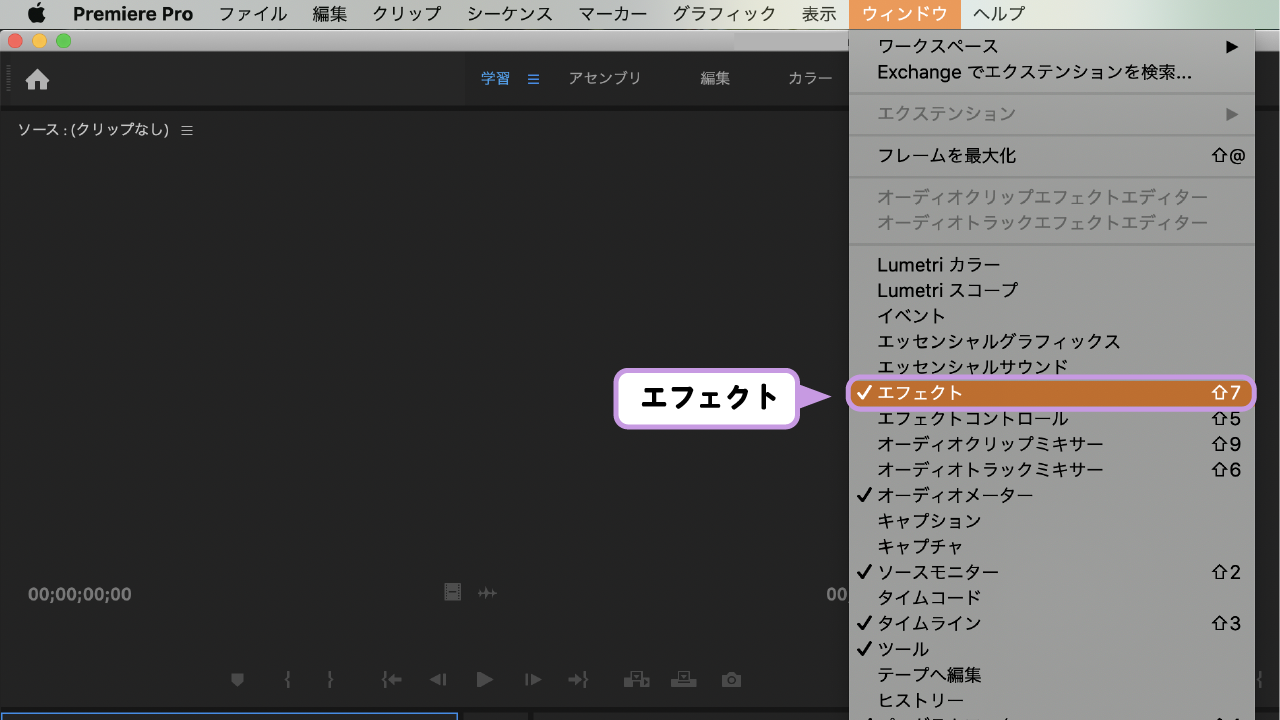
Task: Open the Source panel hamburger menu
Action: coord(186,129)
